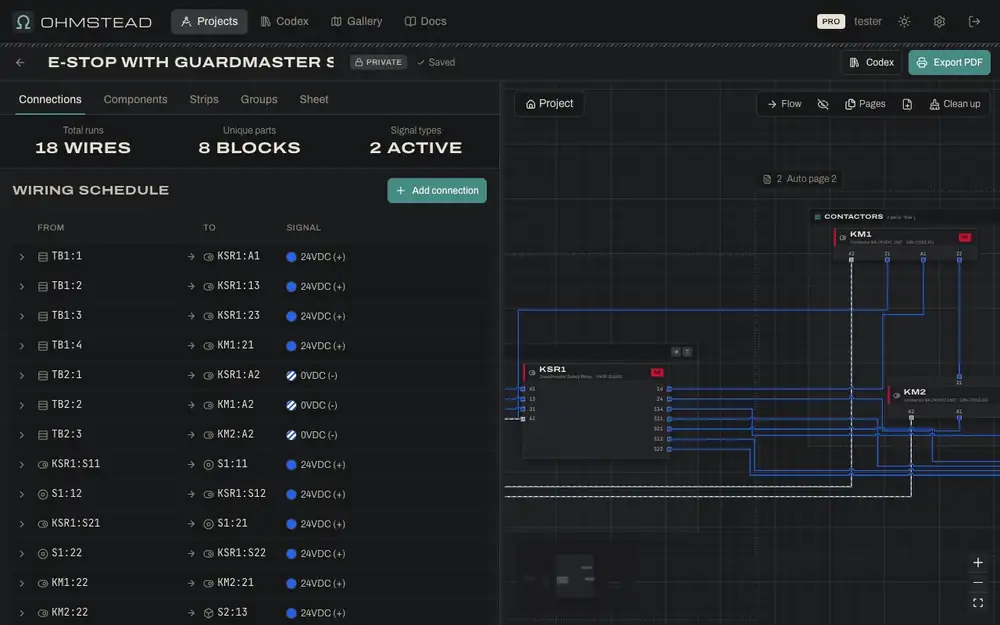Switch to the Components tab
This screenshot has height=625, width=1000.
click(135, 99)
